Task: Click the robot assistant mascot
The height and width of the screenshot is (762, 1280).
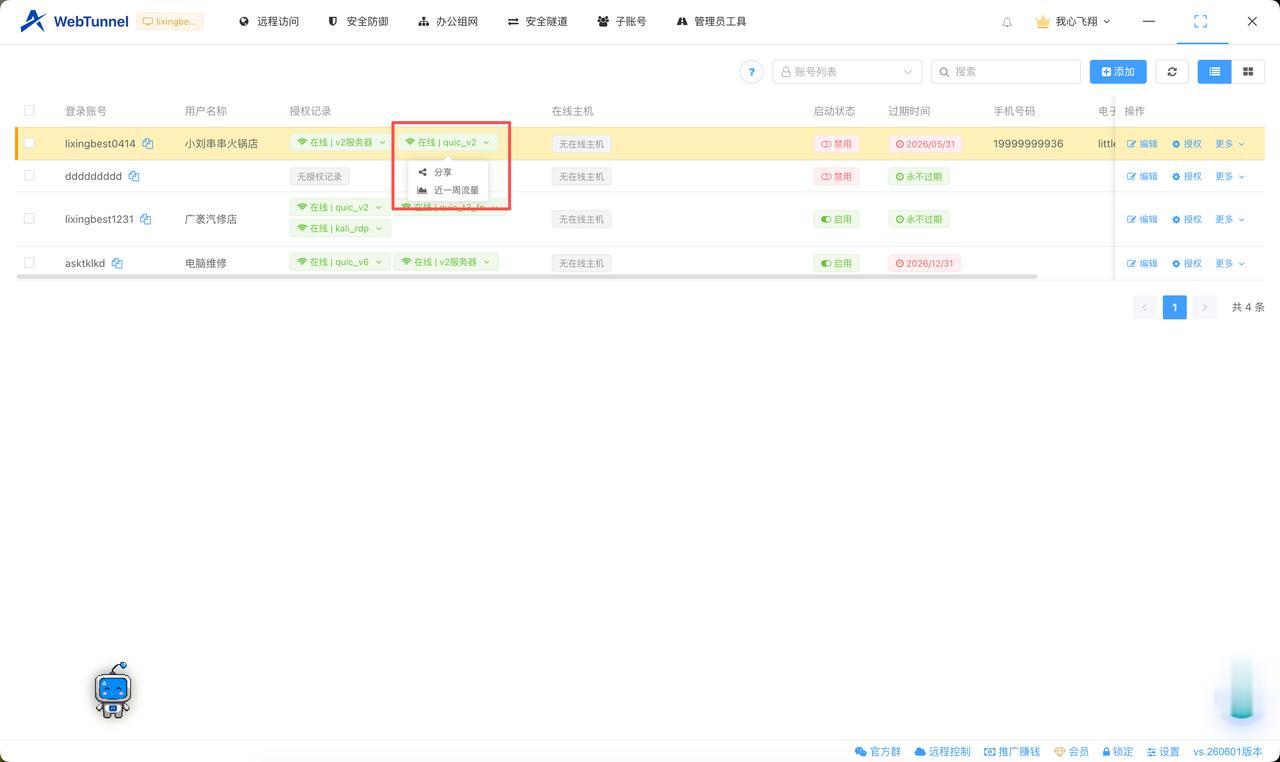Action: click(x=113, y=690)
